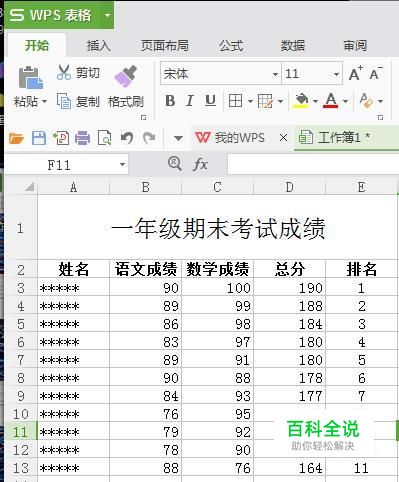Click the 剪切 text button
The width and height of the screenshot is (399, 482).
coord(88,73)
